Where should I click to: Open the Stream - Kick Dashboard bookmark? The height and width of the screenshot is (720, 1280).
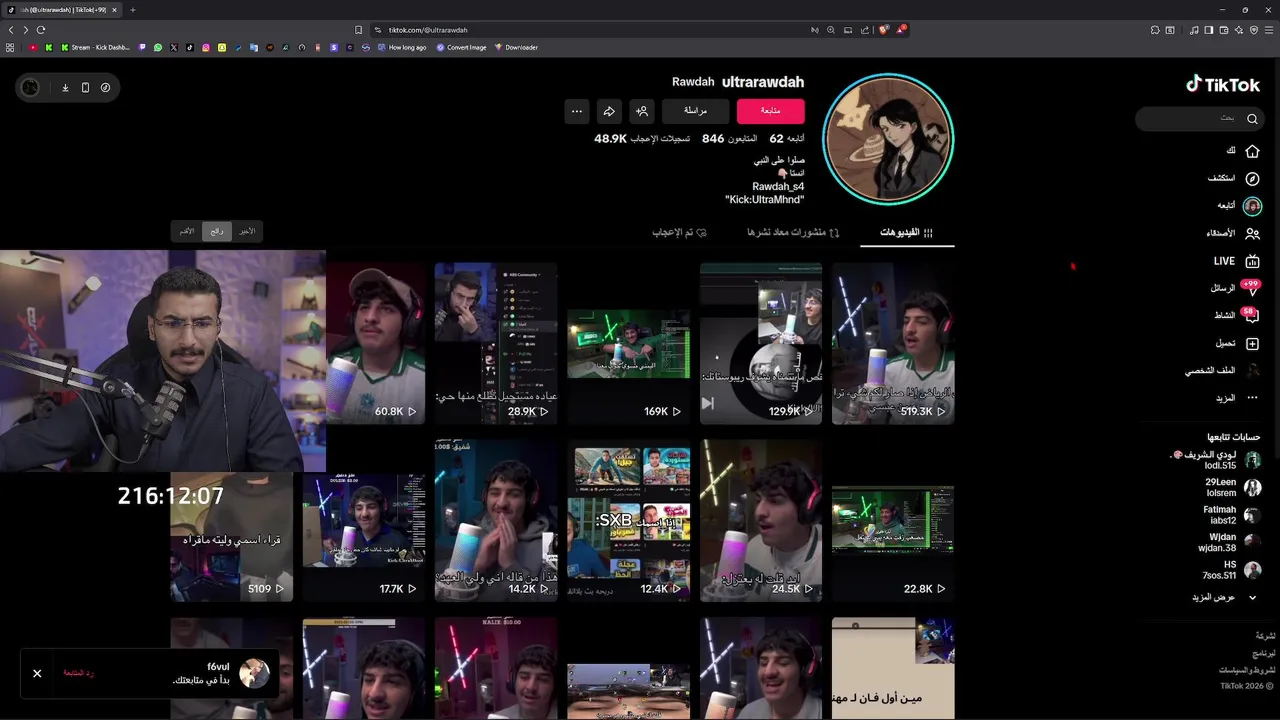[x=96, y=47]
